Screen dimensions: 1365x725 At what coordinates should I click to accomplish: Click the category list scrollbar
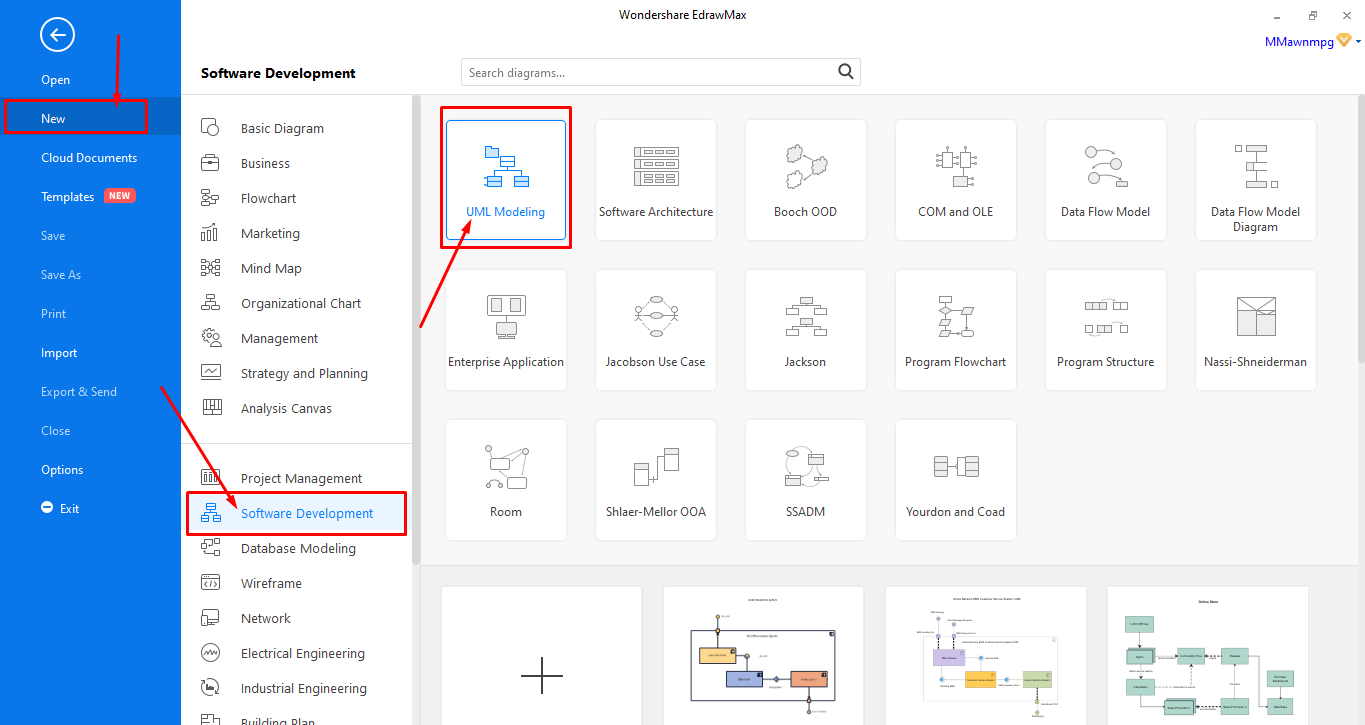point(416,330)
